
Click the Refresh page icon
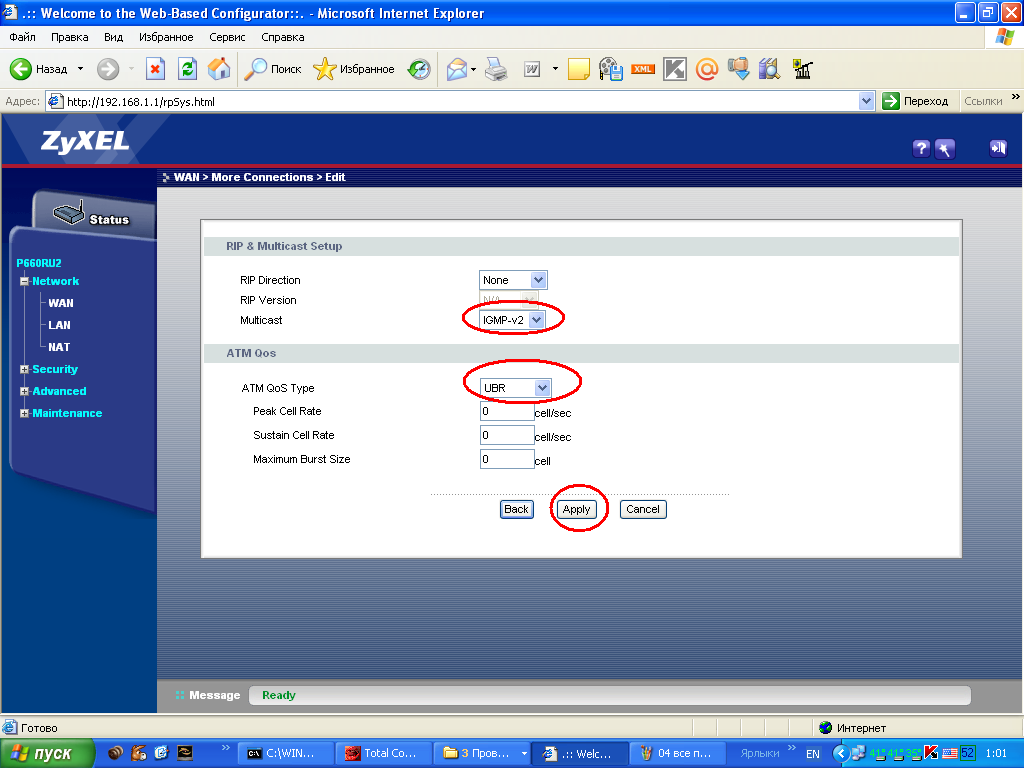click(x=187, y=69)
